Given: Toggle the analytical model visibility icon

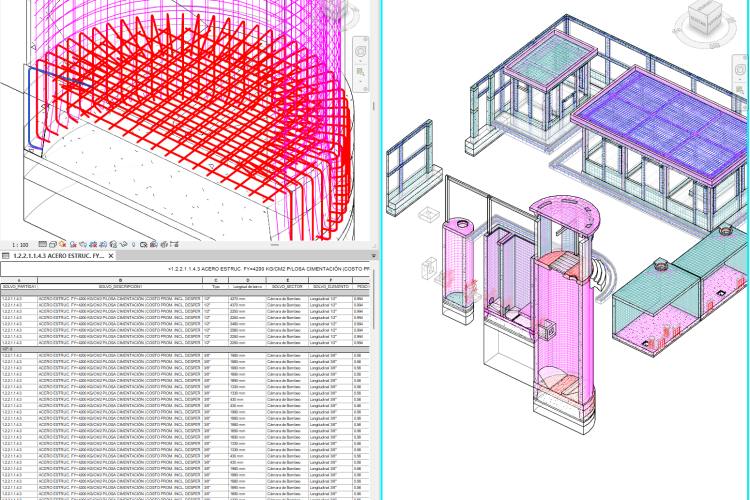Looking at the screenshot, I should pyautogui.click(x=154, y=244).
